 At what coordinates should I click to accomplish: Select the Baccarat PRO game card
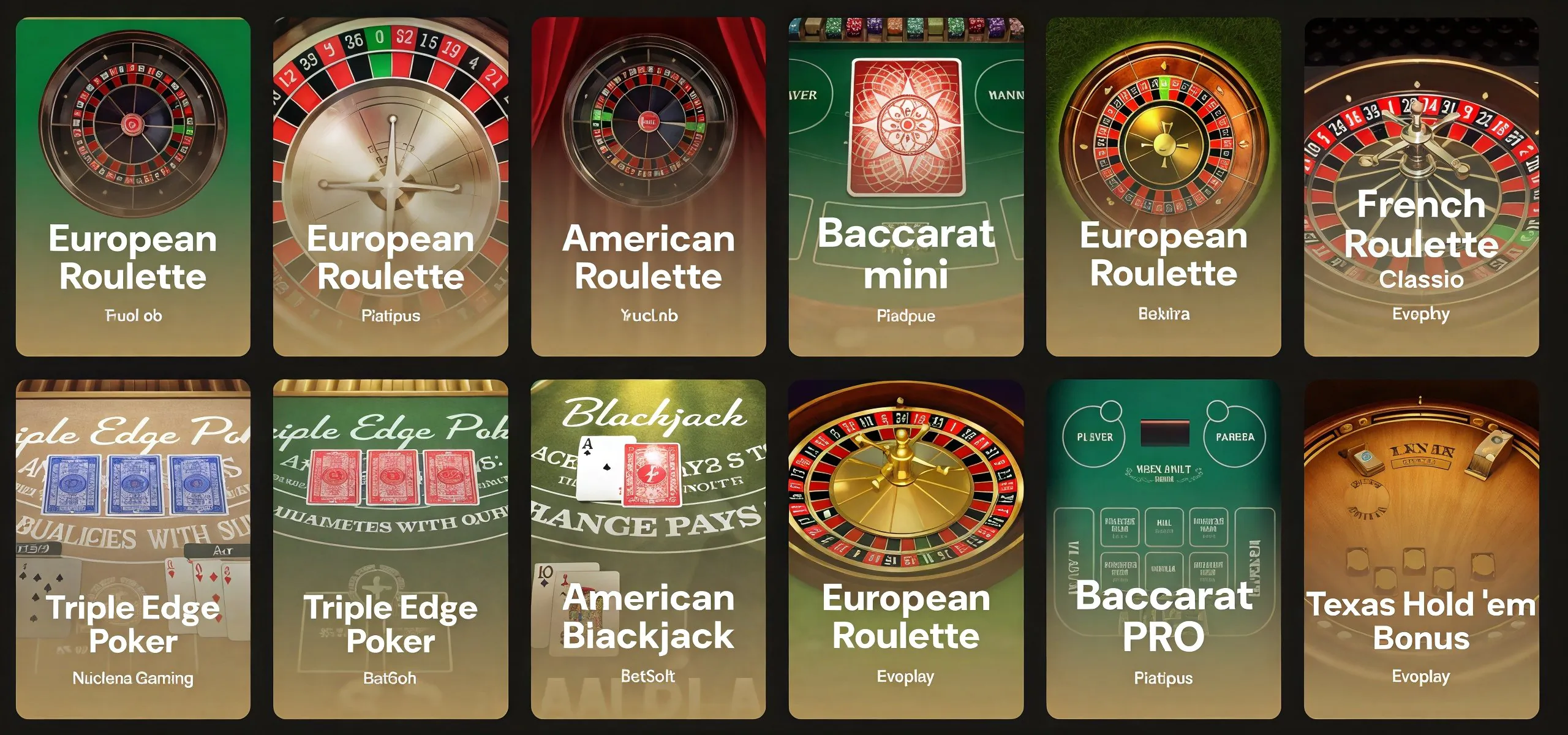click(x=1164, y=549)
